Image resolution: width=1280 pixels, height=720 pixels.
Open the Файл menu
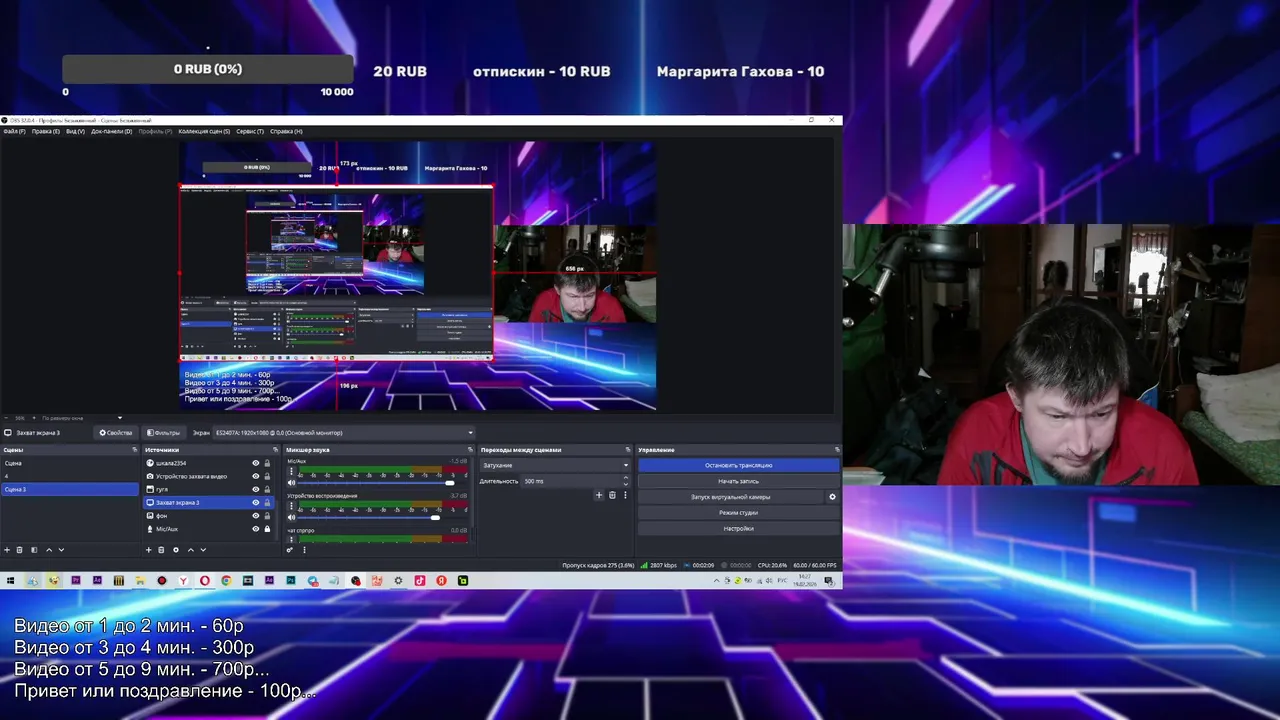[14, 131]
